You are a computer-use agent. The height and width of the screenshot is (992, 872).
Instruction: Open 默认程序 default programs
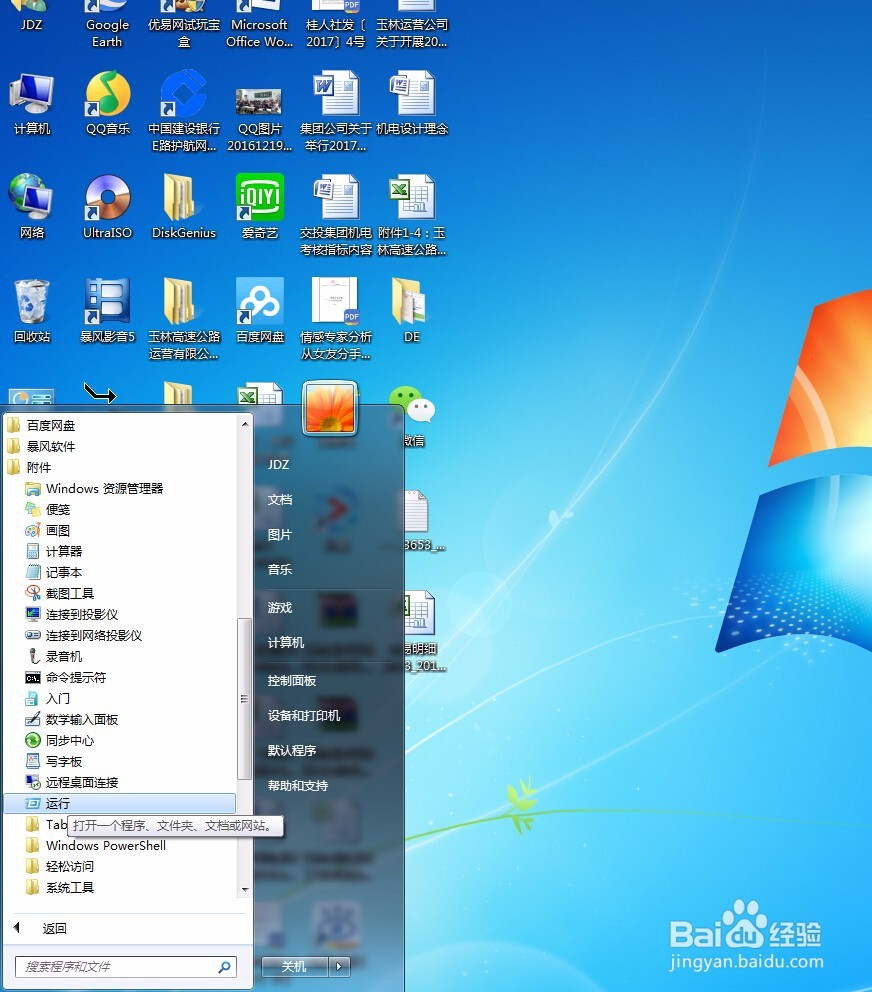click(x=292, y=750)
